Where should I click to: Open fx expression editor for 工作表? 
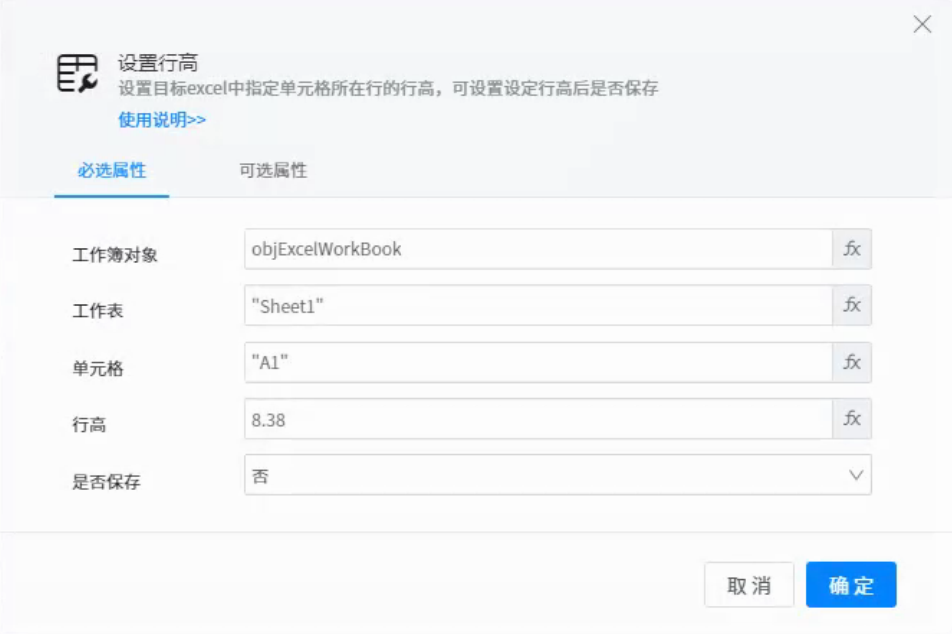click(x=852, y=306)
